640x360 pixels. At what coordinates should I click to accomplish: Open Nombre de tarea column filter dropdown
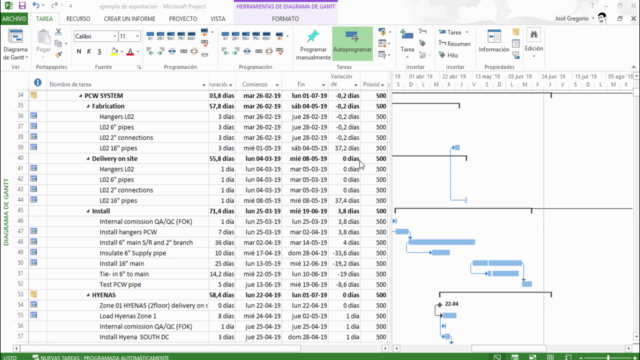[x=204, y=85]
